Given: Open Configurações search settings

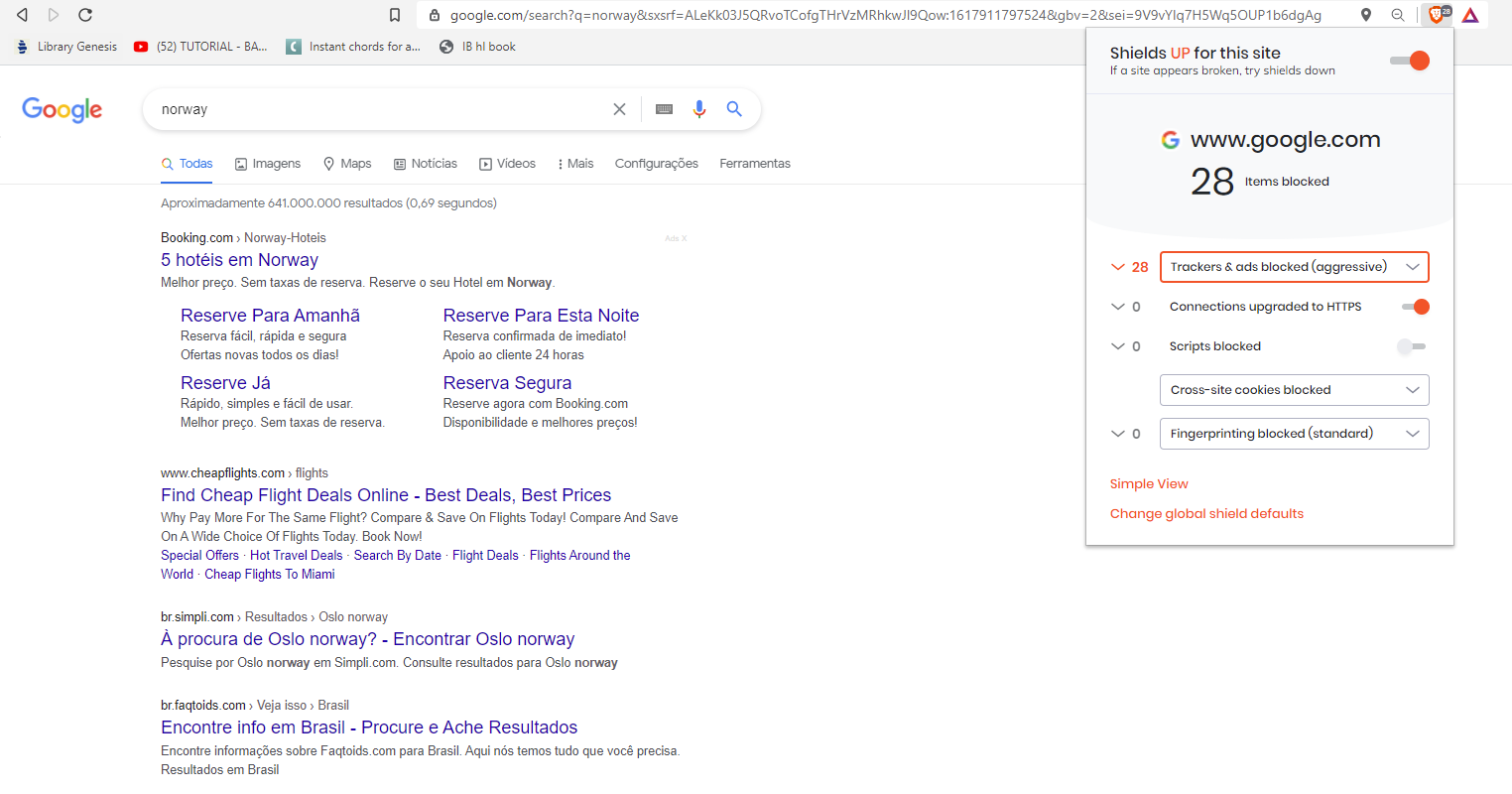Looking at the screenshot, I should click(x=657, y=164).
